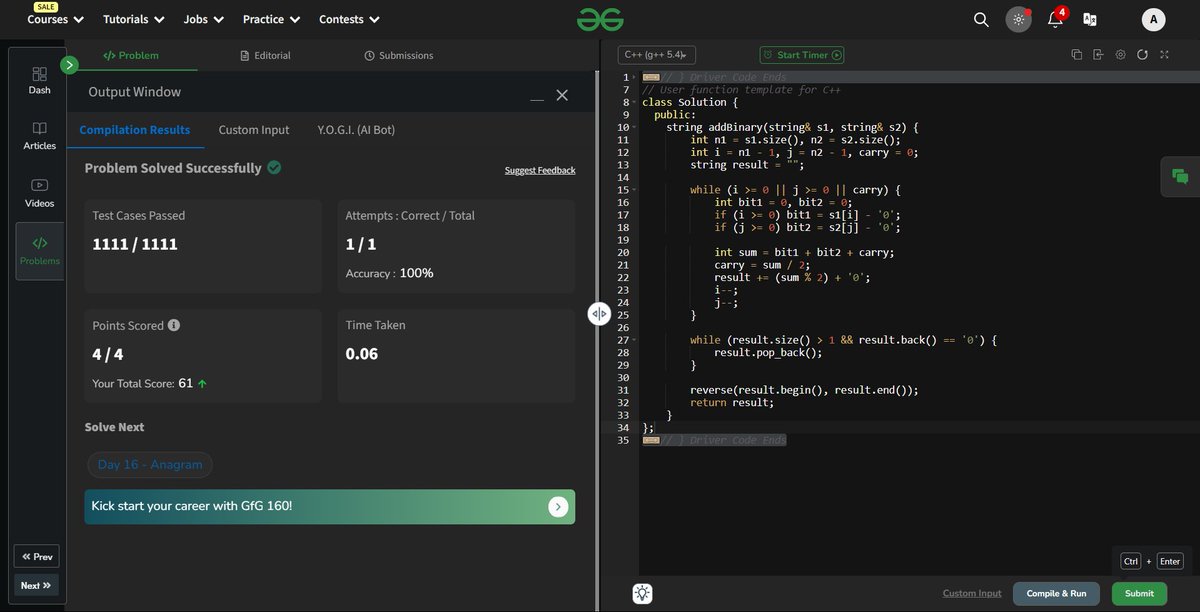The width and height of the screenshot is (1200, 612).
Task: Expand the Contests dropdown menu
Action: tap(349, 19)
